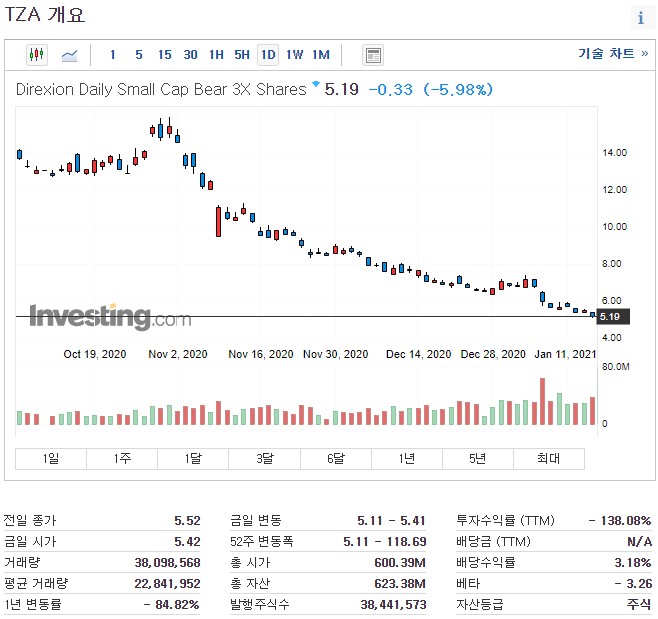658x619 pixels.
Task: Click the Direxion Daily Small Cap Bear 3X Shares title
Action: pos(161,89)
